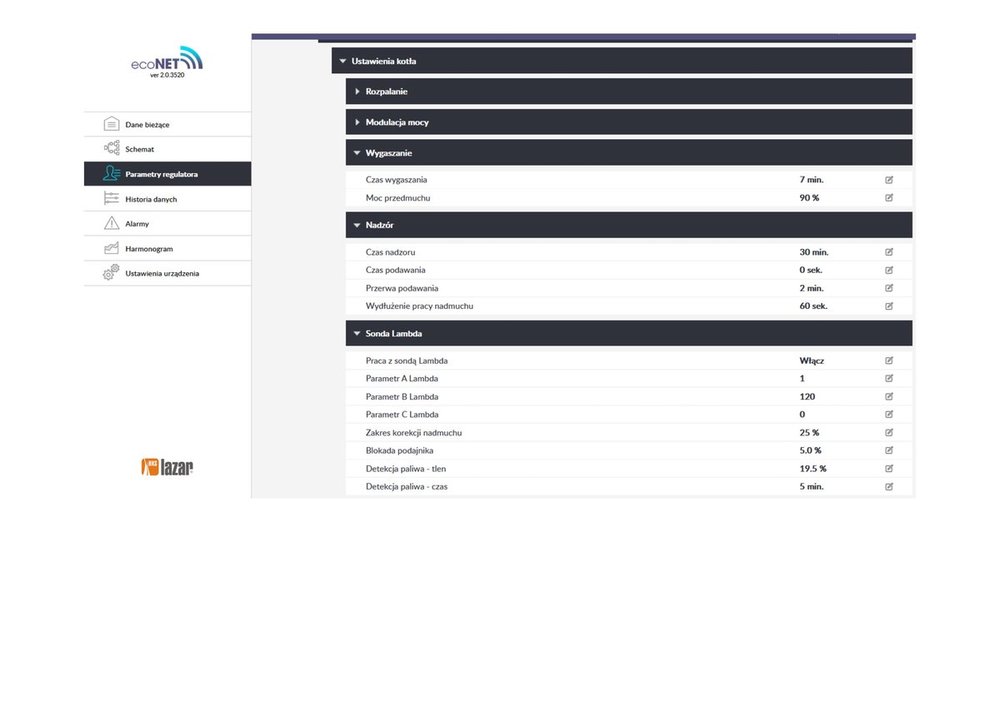Click the Lazar brand logo

pyautogui.click(x=167, y=466)
